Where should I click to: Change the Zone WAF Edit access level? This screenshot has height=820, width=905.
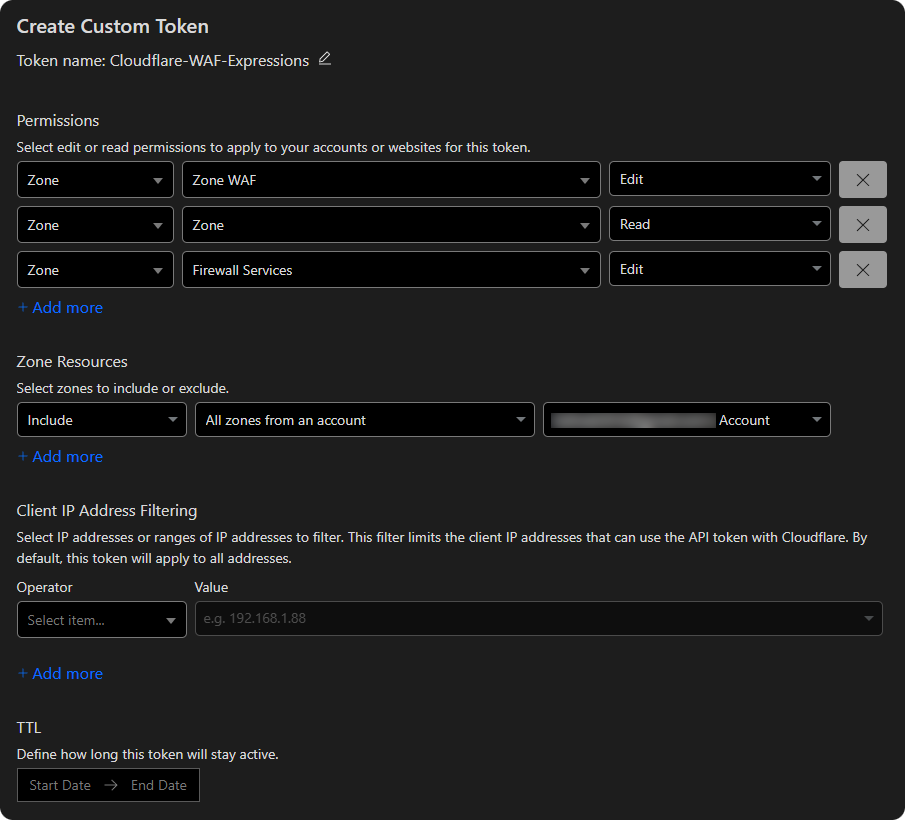(x=719, y=180)
